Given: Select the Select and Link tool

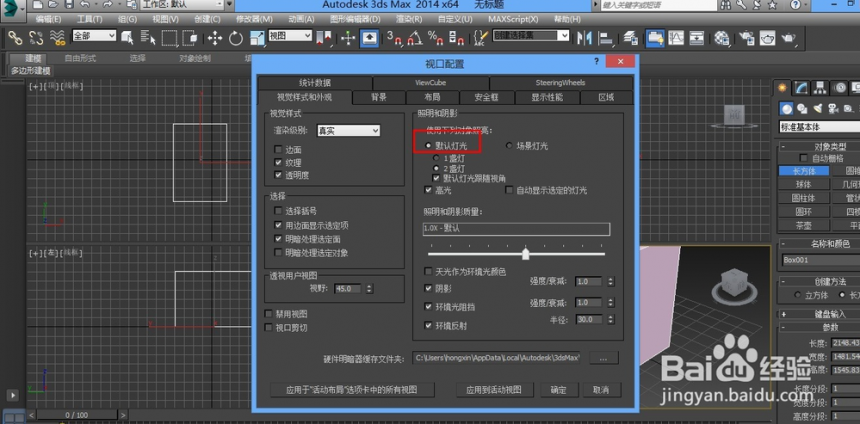Looking at the screenshot, I should tap(15, 38).
